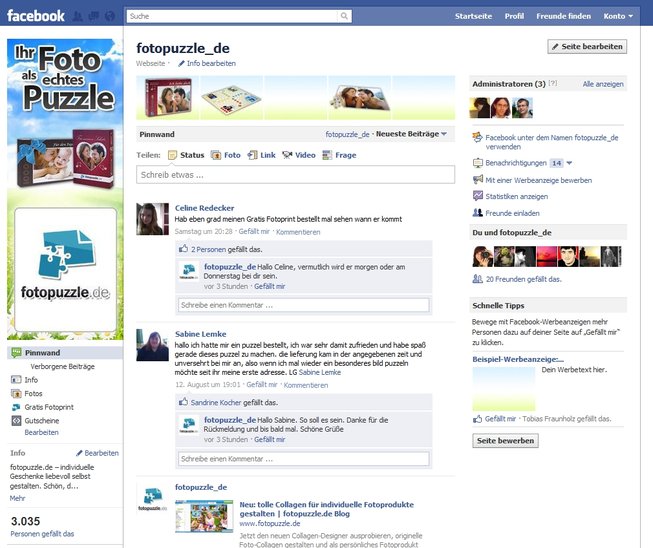Click Alle anzeigen for administrators
Viewport: 653px width, 548px height.
603,84
